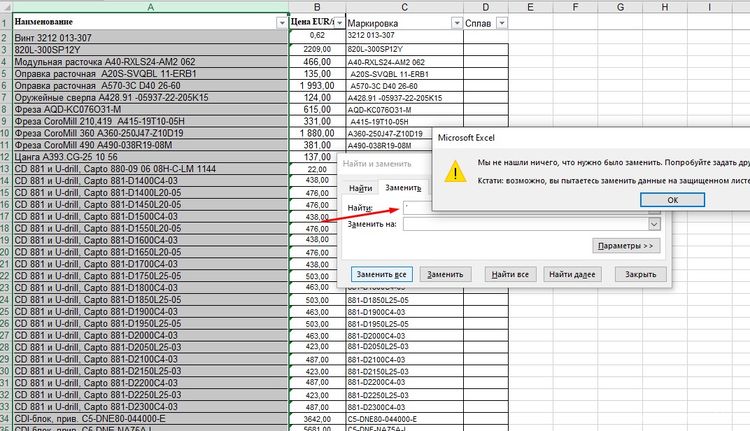
Task: Select row 10 header
Action: tap(6, 133)
